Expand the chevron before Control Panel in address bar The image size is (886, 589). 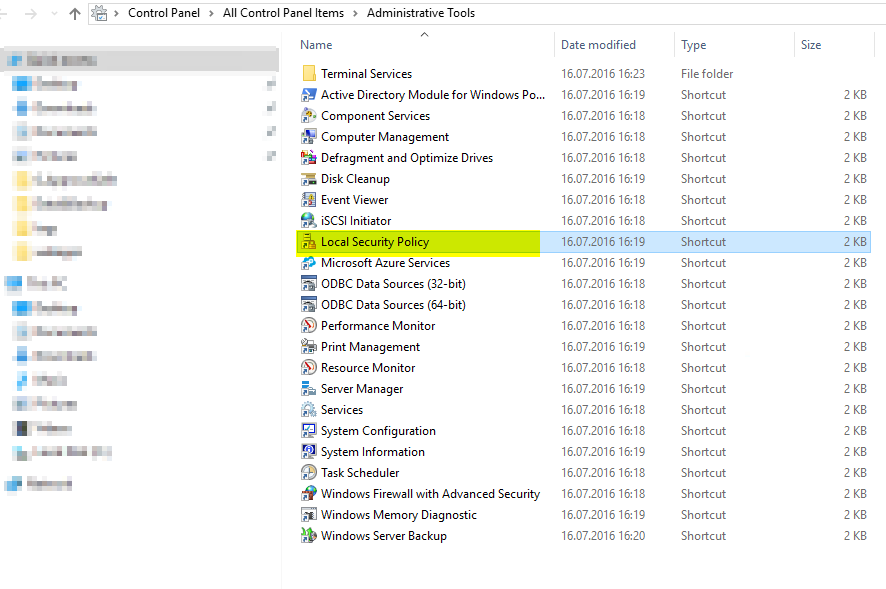coord(118,14)
